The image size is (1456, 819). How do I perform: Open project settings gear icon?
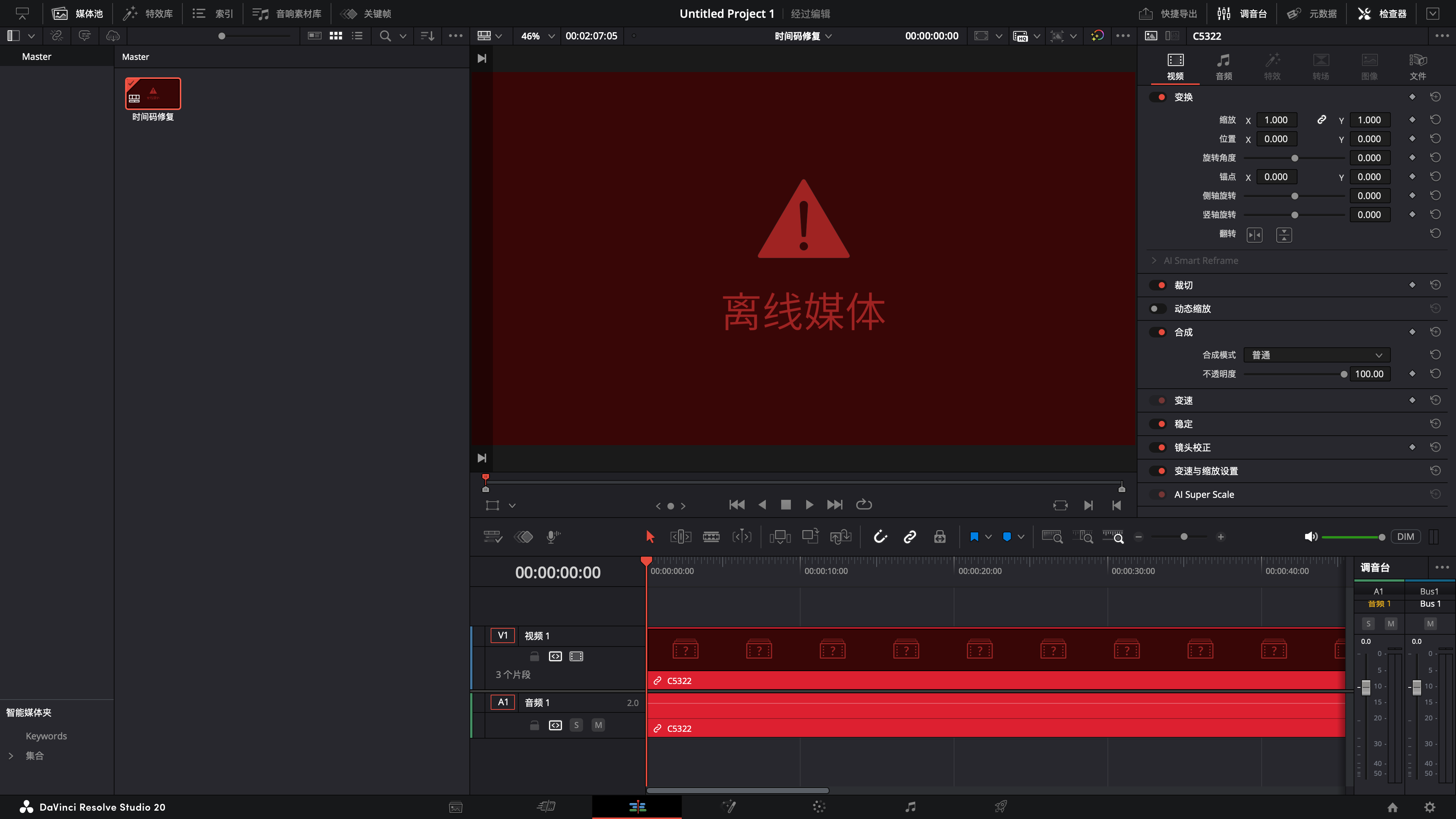pos(1429,807)
